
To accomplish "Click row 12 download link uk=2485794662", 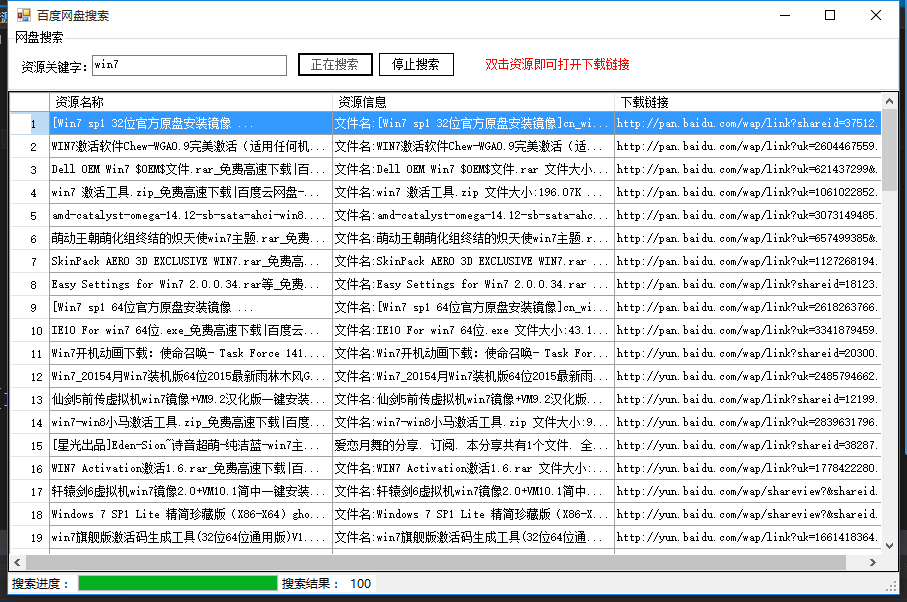I will [x=748, y=376].
